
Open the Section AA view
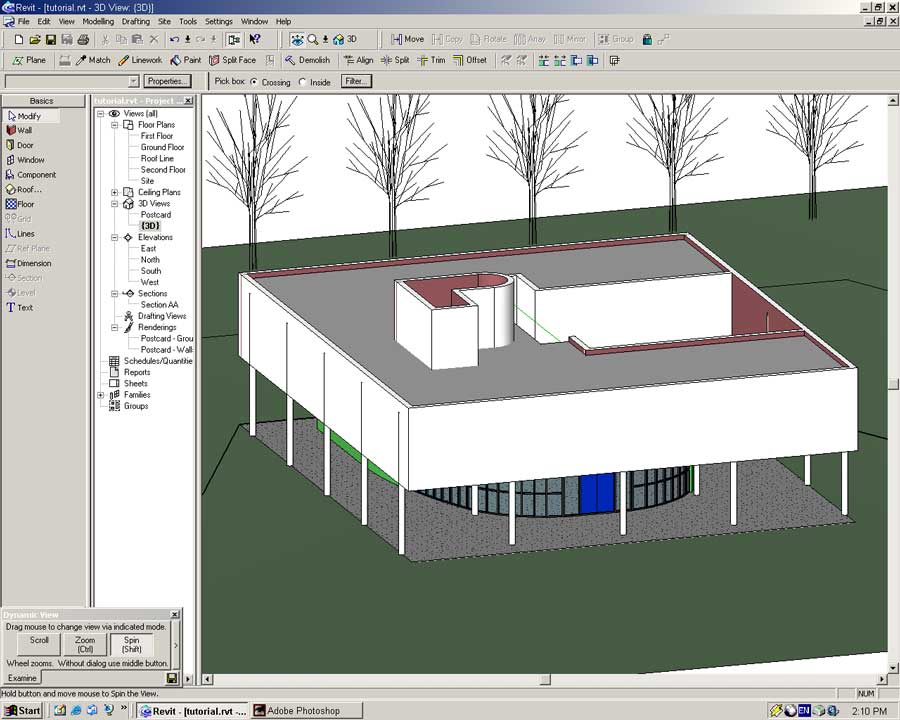(160, 305)
